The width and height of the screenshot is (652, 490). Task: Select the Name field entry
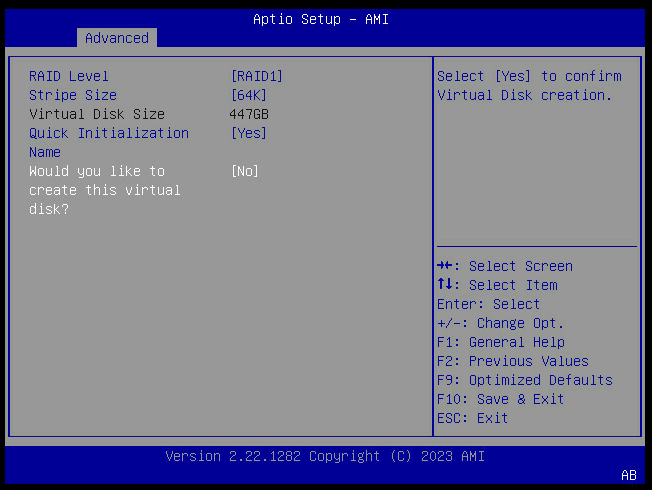pyautogui.click(x=45, y=152)
